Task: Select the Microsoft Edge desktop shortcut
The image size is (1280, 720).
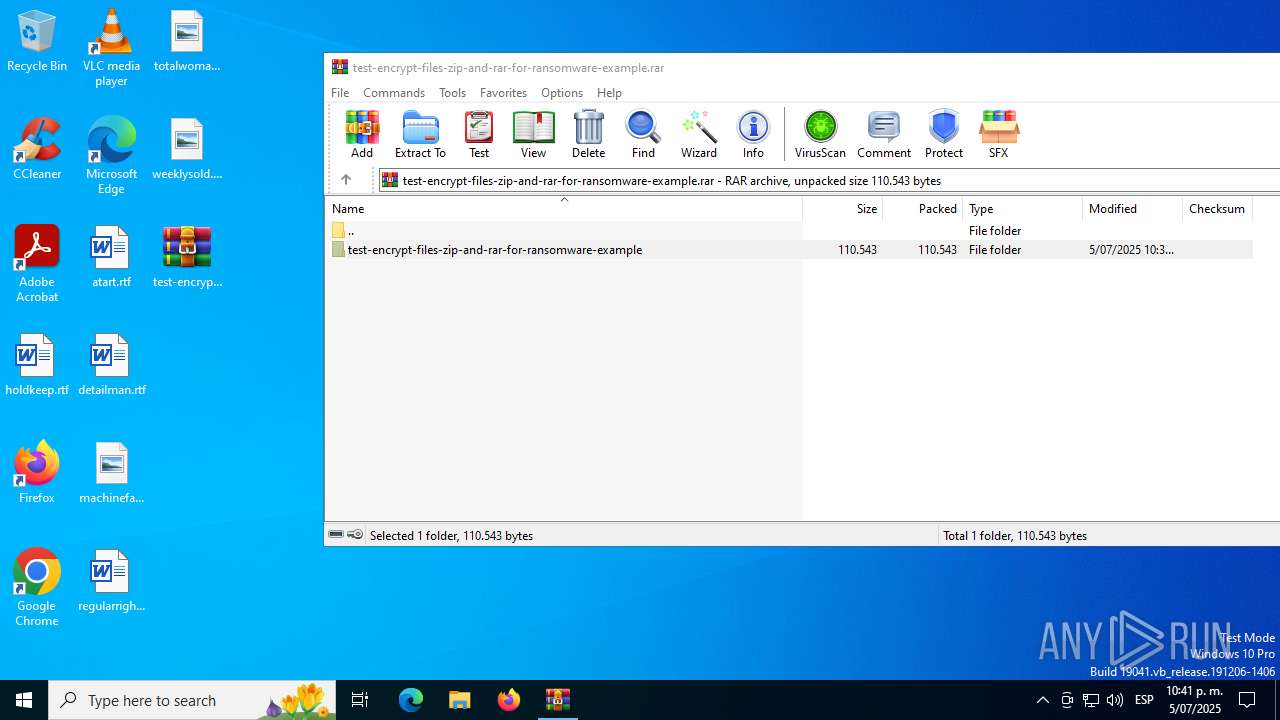Action: [111, 156]
